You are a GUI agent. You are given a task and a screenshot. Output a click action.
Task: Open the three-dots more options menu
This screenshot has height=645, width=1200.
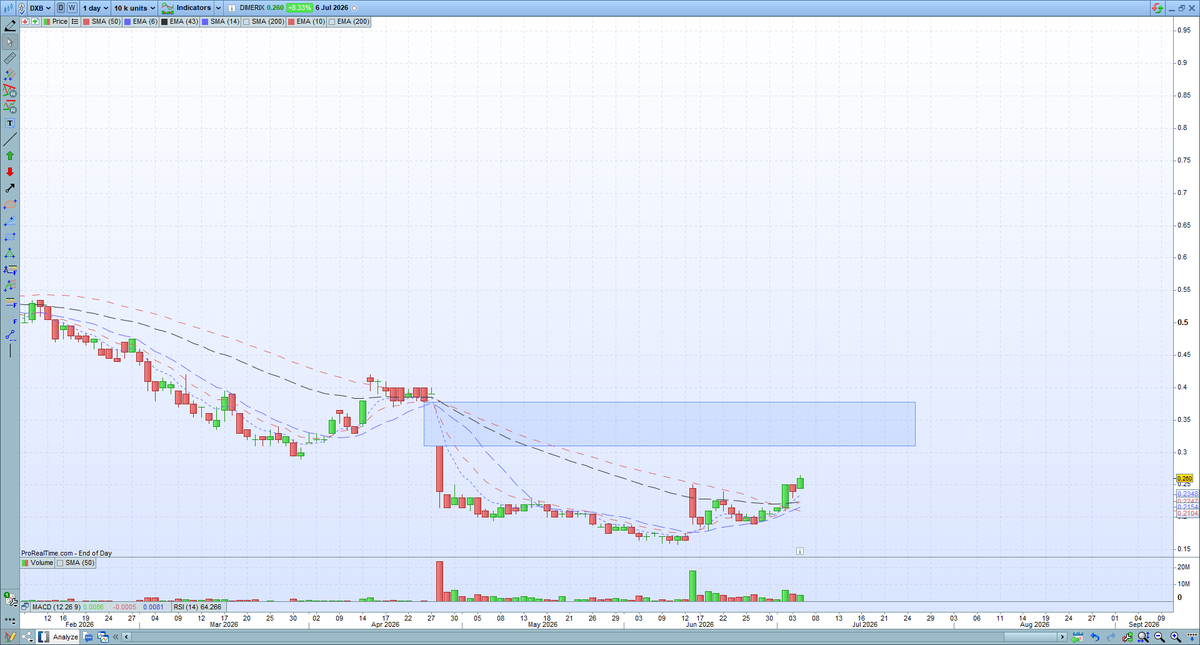coord(10,620)
